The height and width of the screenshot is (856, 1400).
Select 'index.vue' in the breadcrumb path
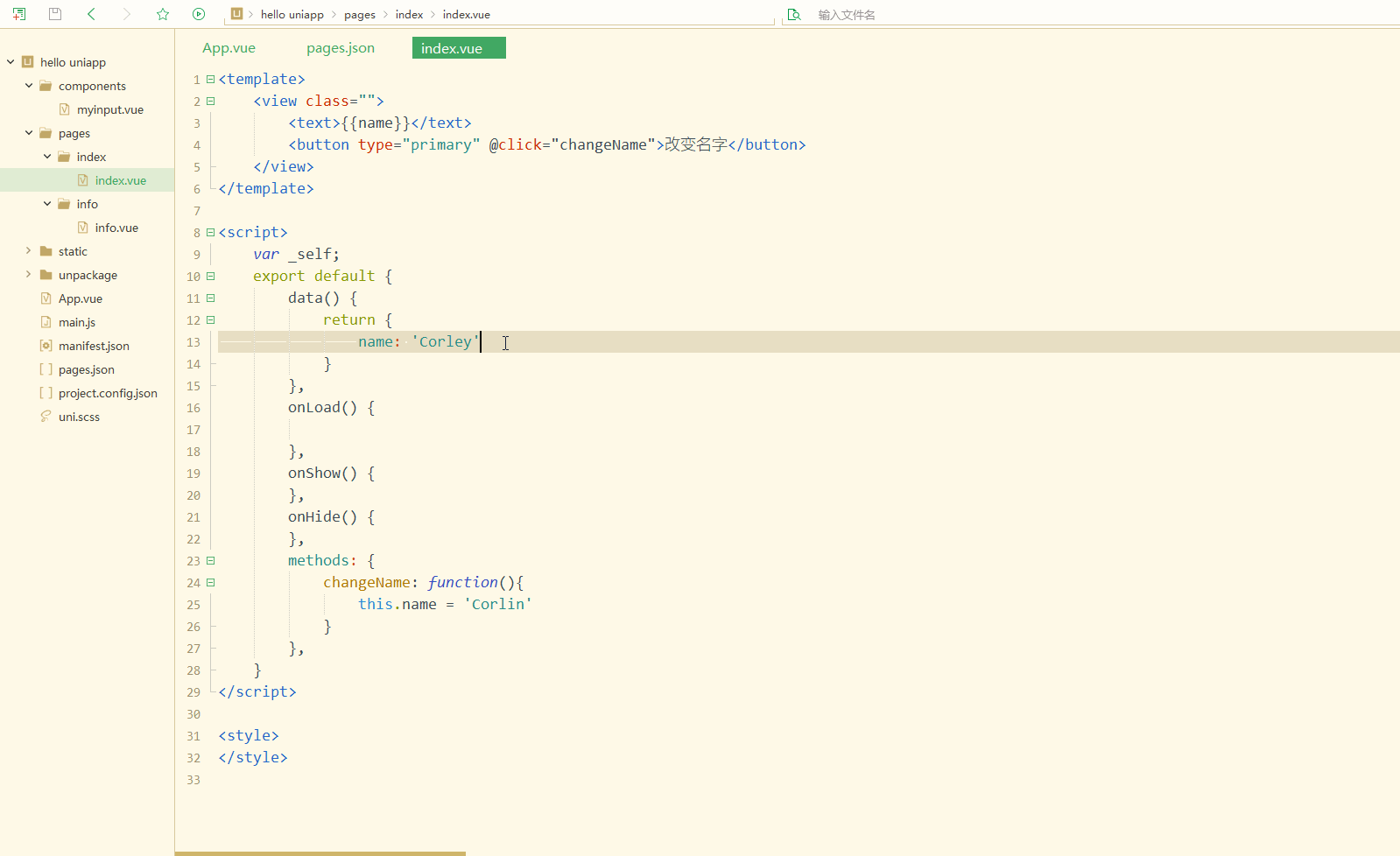point(467,15)
